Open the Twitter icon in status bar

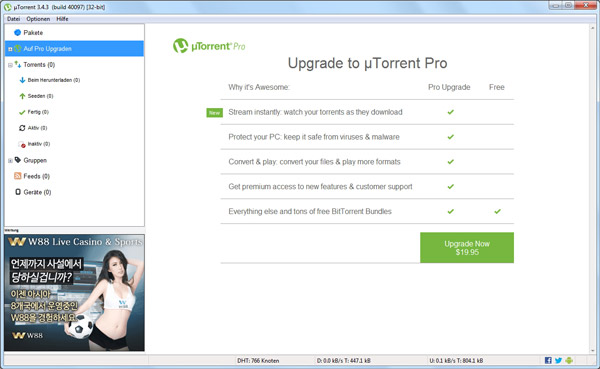click(x=558, y=360)
